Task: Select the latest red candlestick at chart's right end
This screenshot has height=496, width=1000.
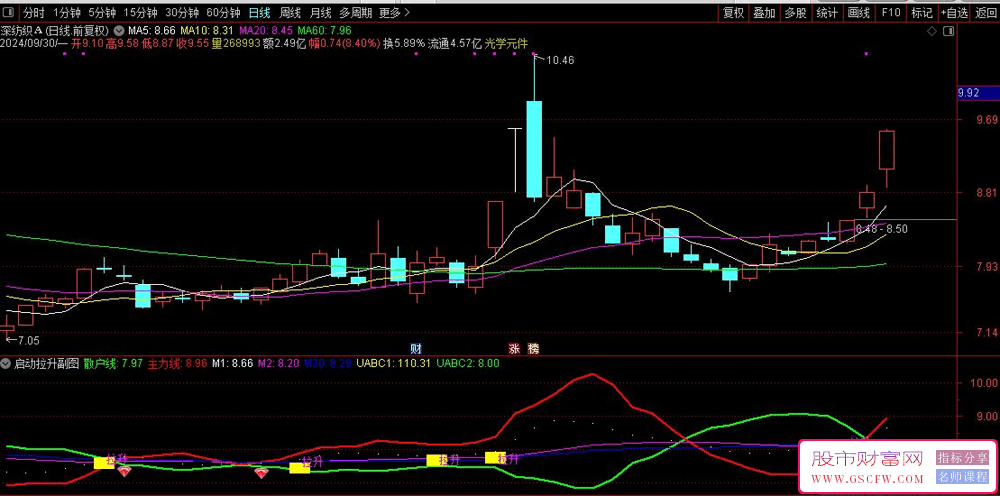Action: click(x=886, y=150)
